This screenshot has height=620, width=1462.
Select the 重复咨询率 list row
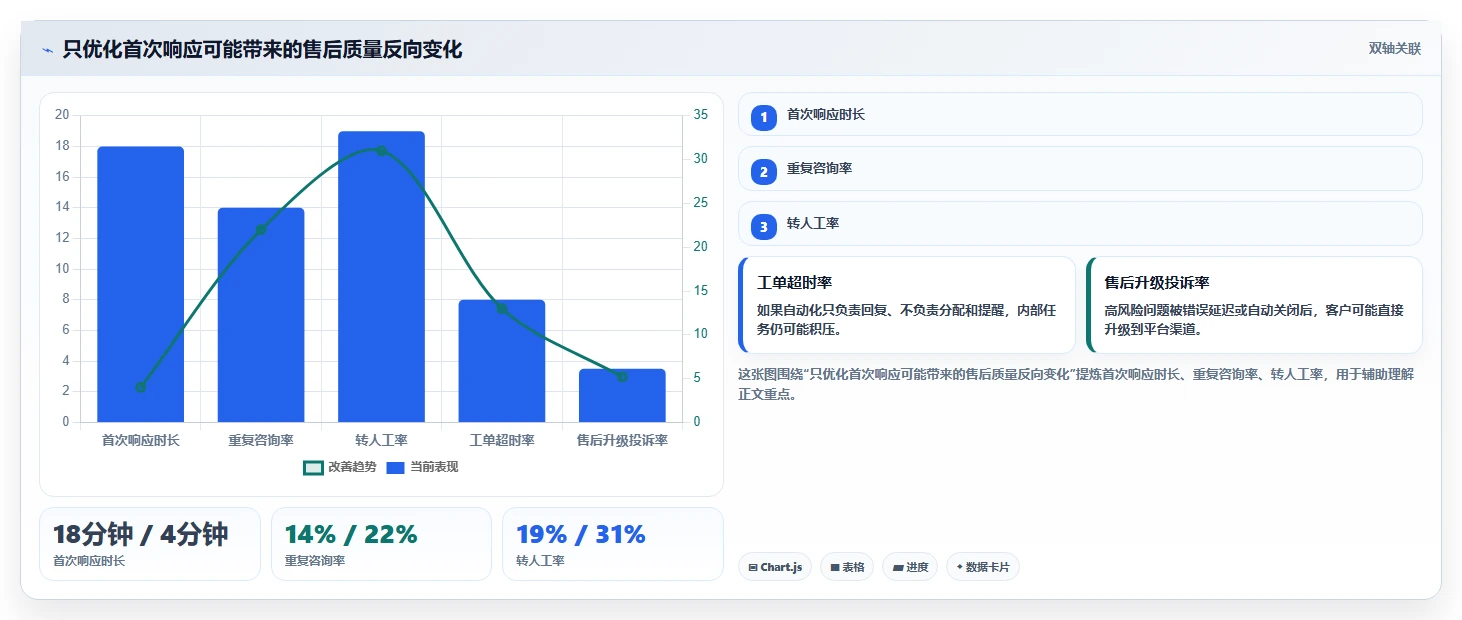(x=1080, y=168)
